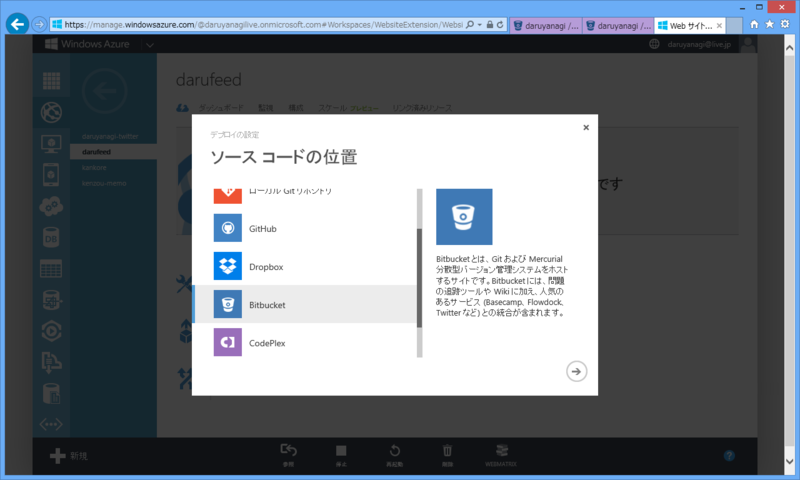Image resolution: width=800 pixels, height=480 pixels.
Task: Open Networks arrows icon in sidebar
Action: pyautogui.click(x=51, y=424)
